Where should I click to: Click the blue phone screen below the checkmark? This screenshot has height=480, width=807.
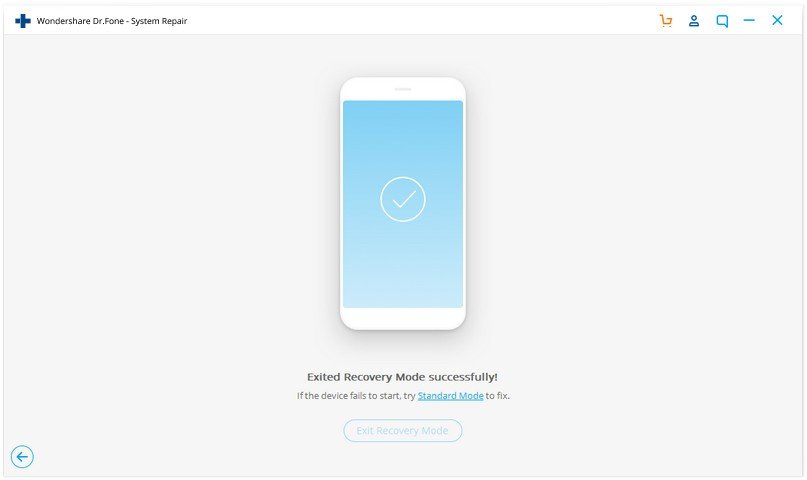click(x=403, y=265)
